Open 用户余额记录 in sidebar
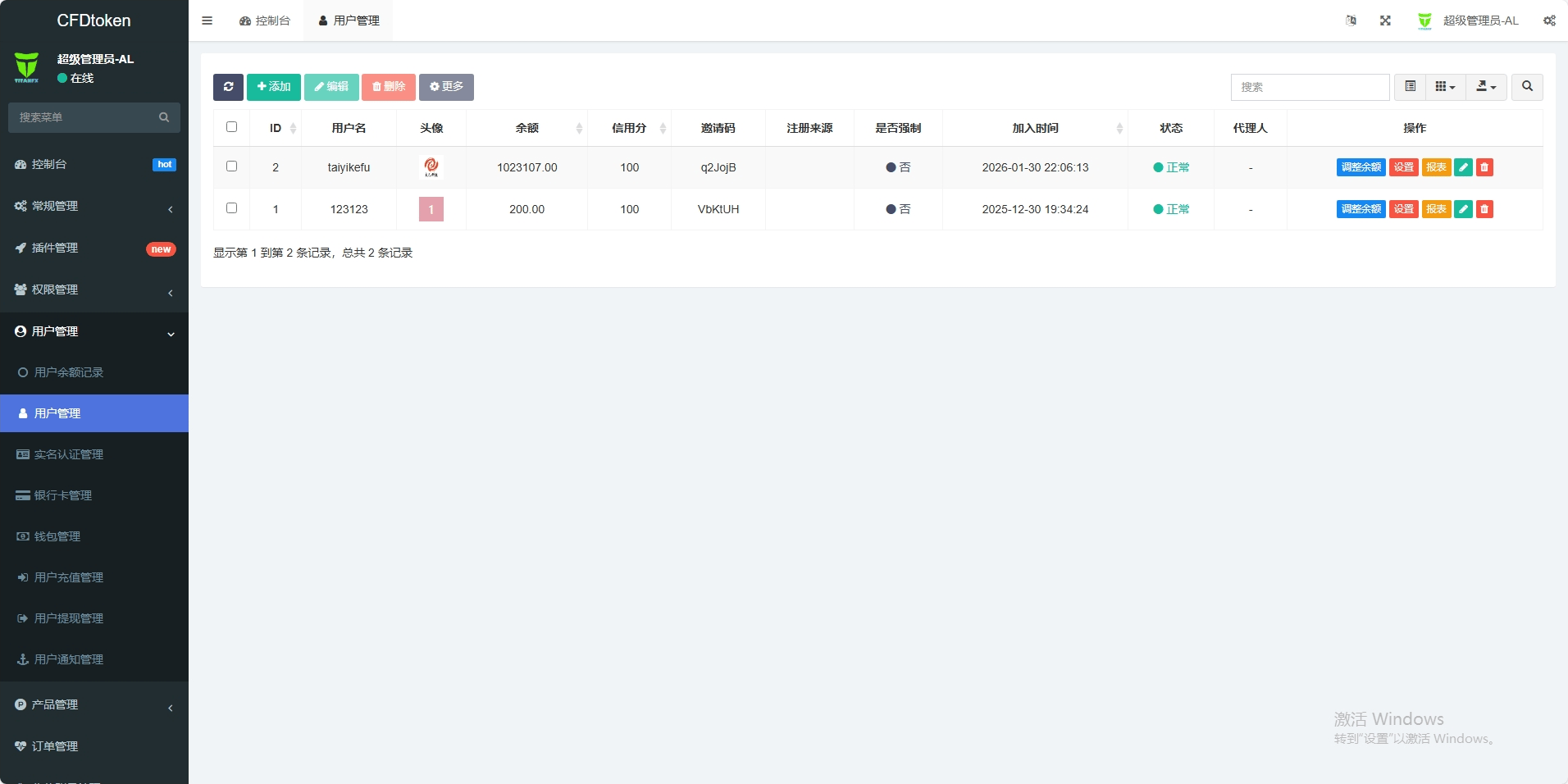 (x=94, y=372)
